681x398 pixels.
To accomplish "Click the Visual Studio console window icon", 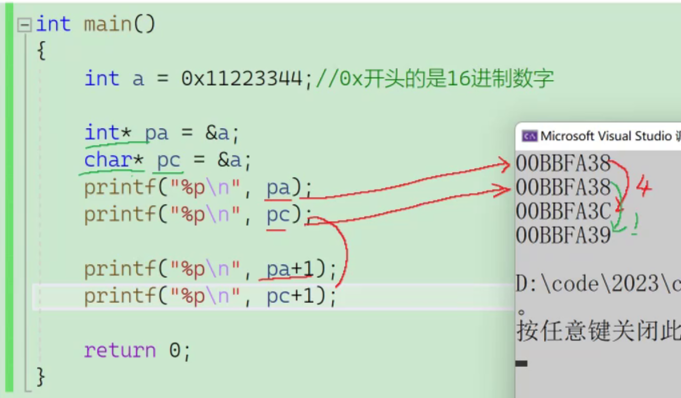I will [529, 136].
